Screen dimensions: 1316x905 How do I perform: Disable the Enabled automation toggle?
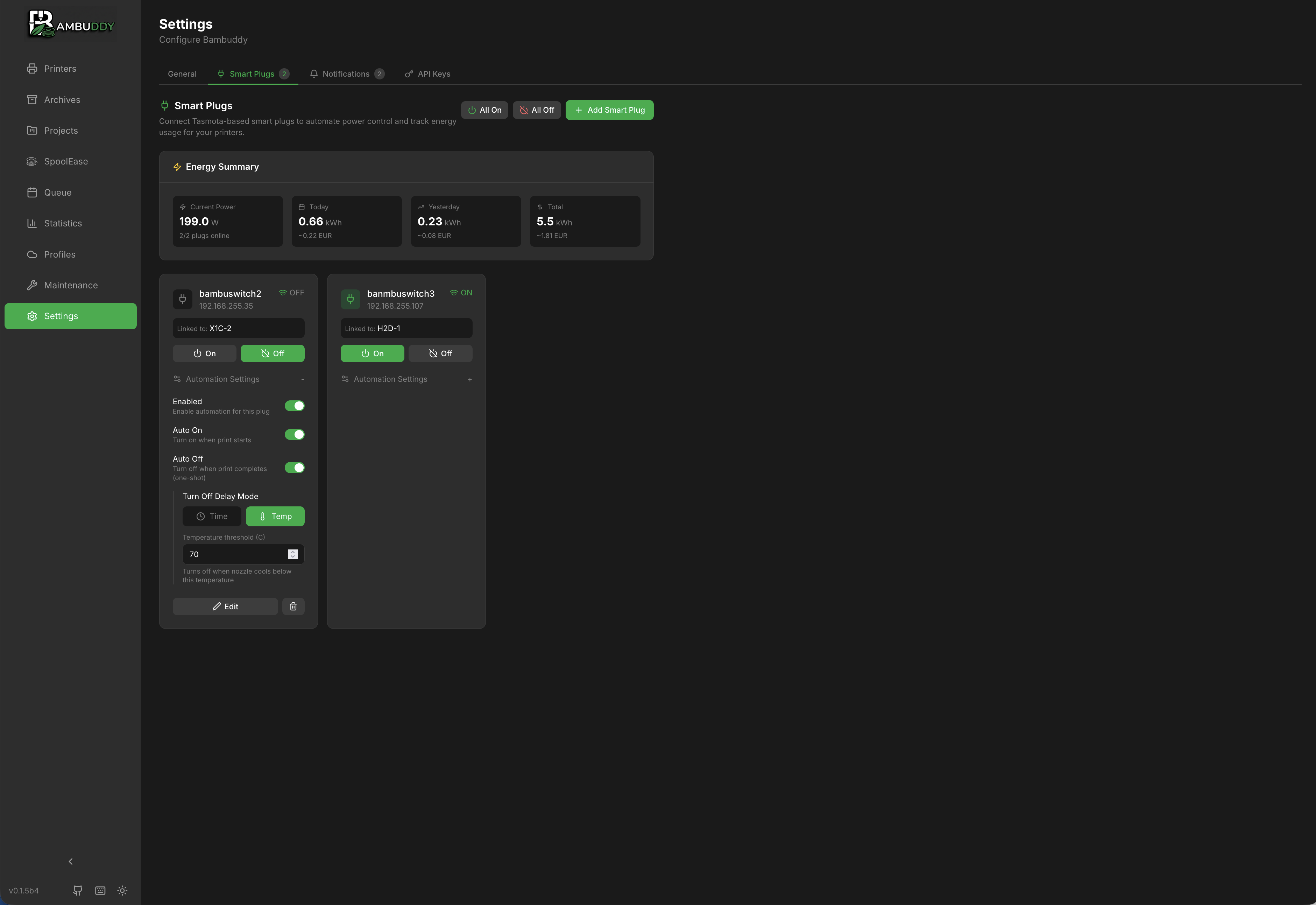point(294,406)
